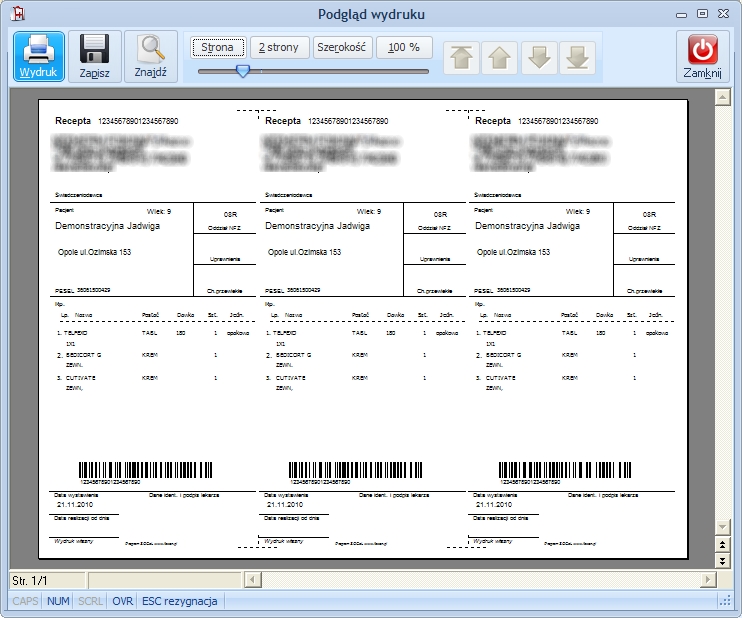Click the horizontal scrollbar right arrow
The height and width of the screenshot is (618, 742).
tap(708, 580)
